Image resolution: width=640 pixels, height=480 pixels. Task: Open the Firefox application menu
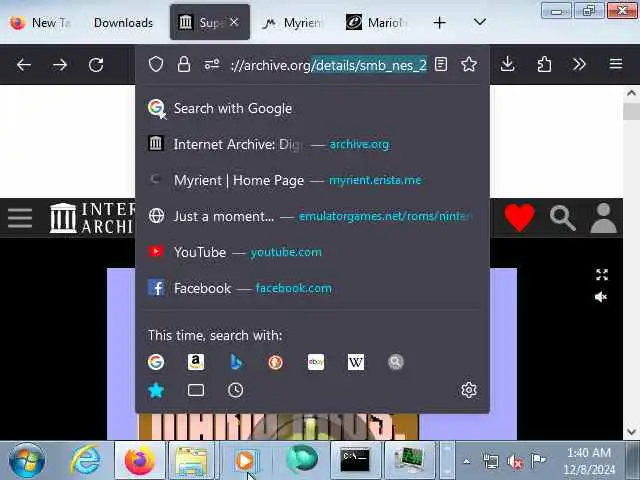[x=616, y=64]
